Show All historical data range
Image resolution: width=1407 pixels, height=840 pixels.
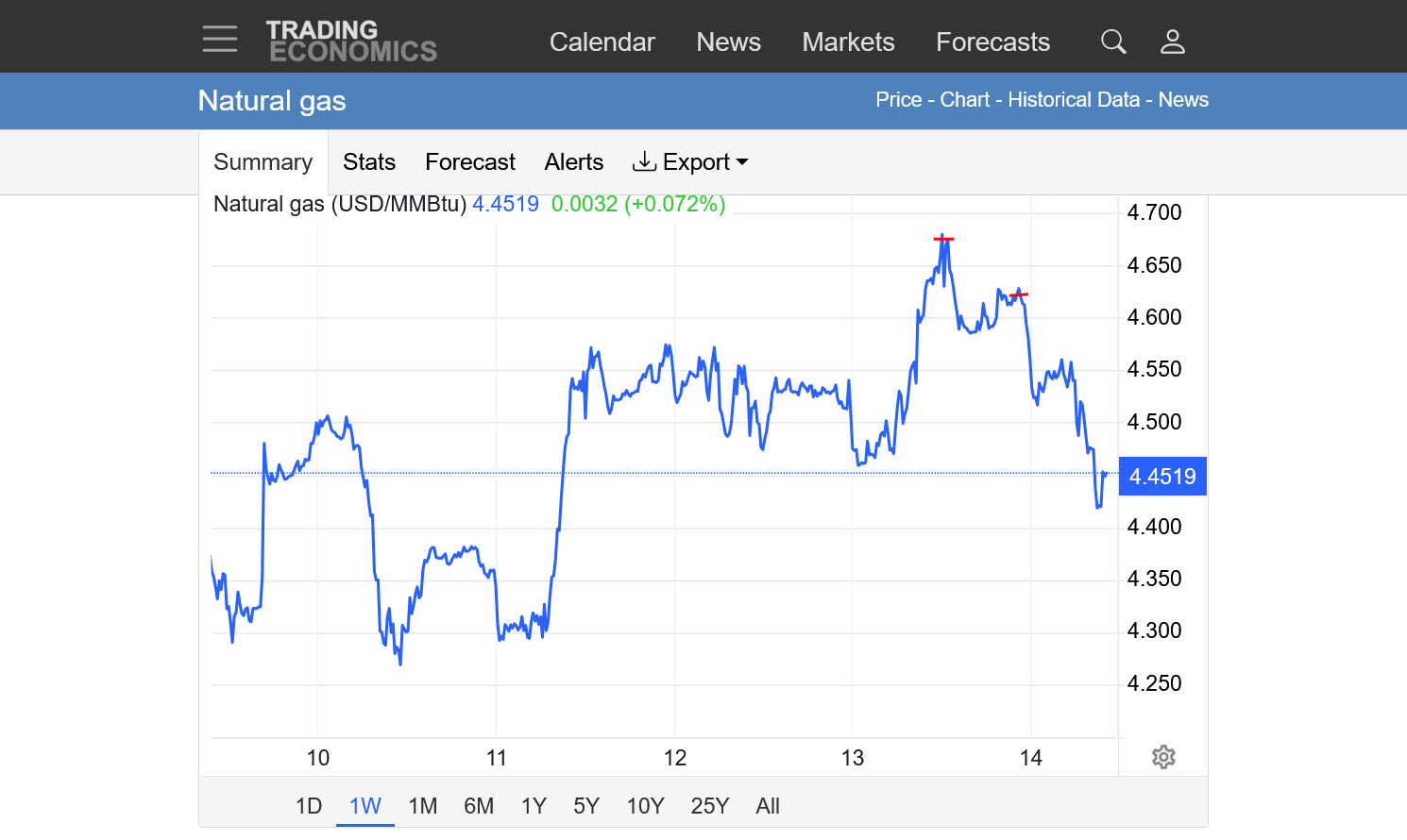[768, 806]
